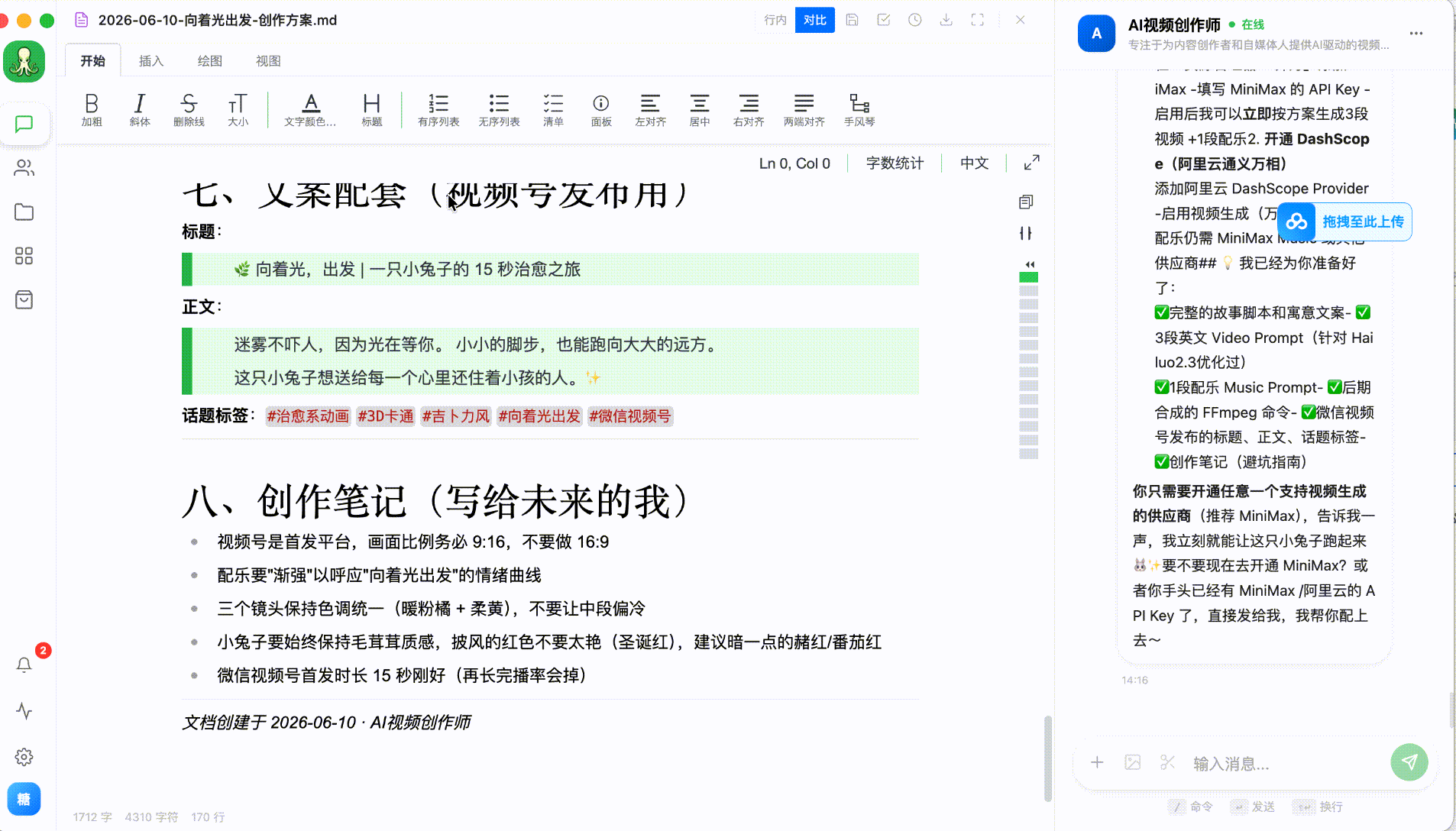Image resolution: width=1456 pixels, height=831 pixels.
Task: Open text color picker (文字颜色)
Action: (310, 109)
